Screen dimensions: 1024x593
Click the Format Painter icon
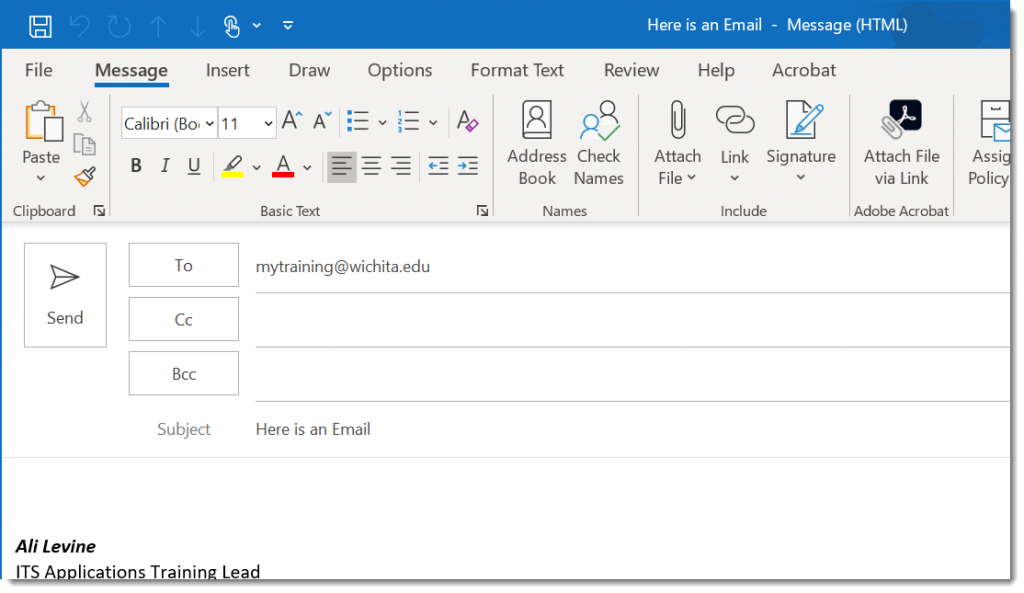(84, 175)
